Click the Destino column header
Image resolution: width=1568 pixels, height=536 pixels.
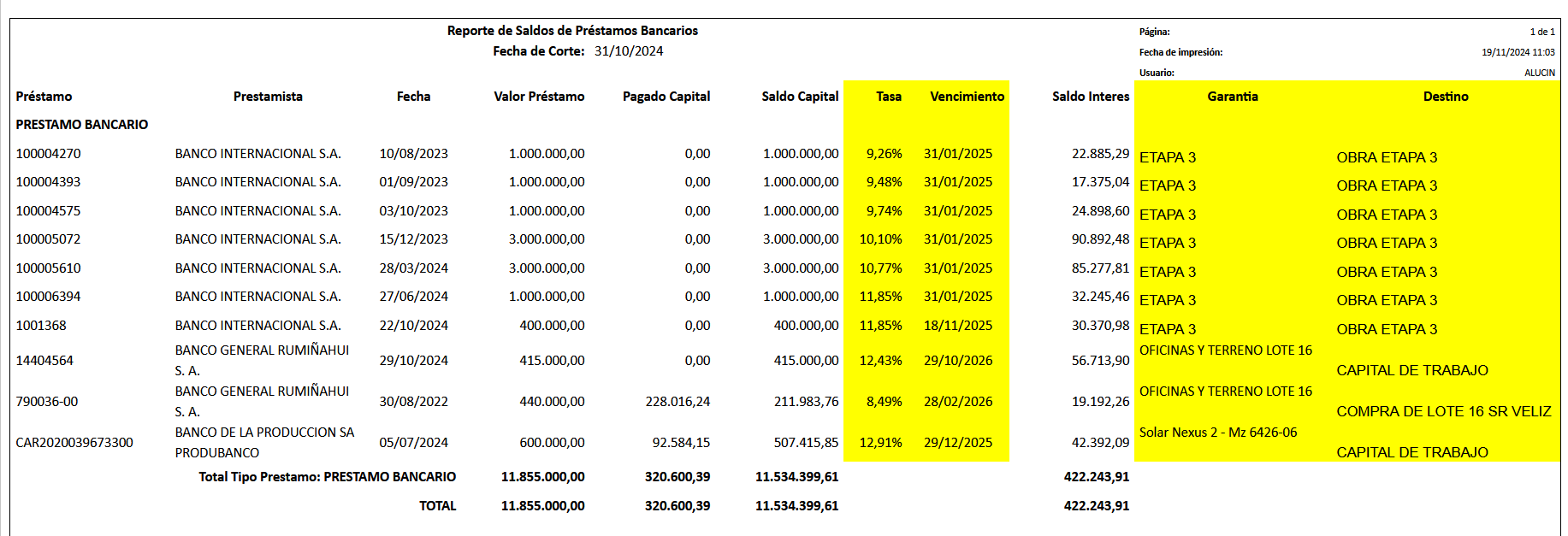(1445, 97)
